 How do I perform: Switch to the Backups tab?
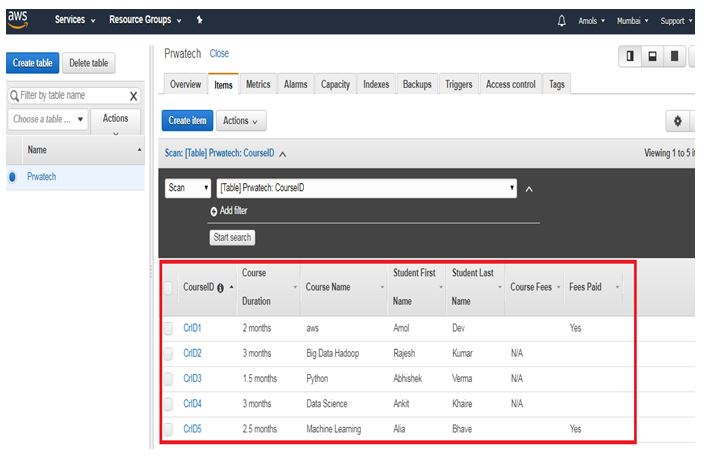click(417, 84)
